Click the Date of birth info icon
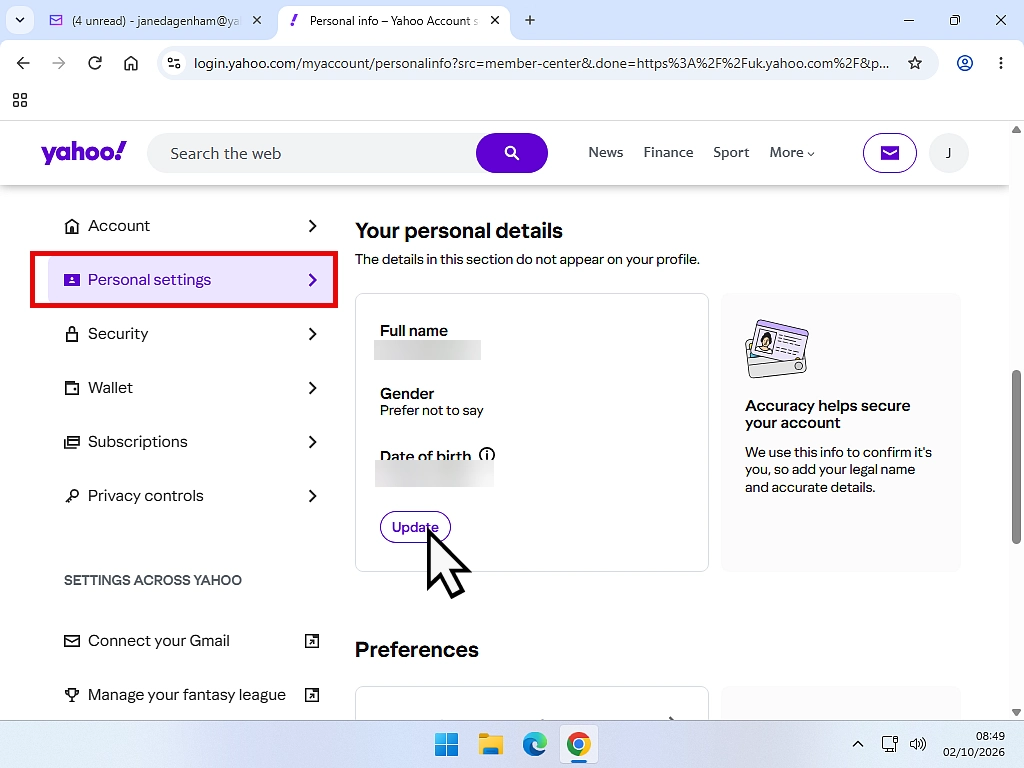The height and width of the screenshot is (768, 1024). coord(487,455)
